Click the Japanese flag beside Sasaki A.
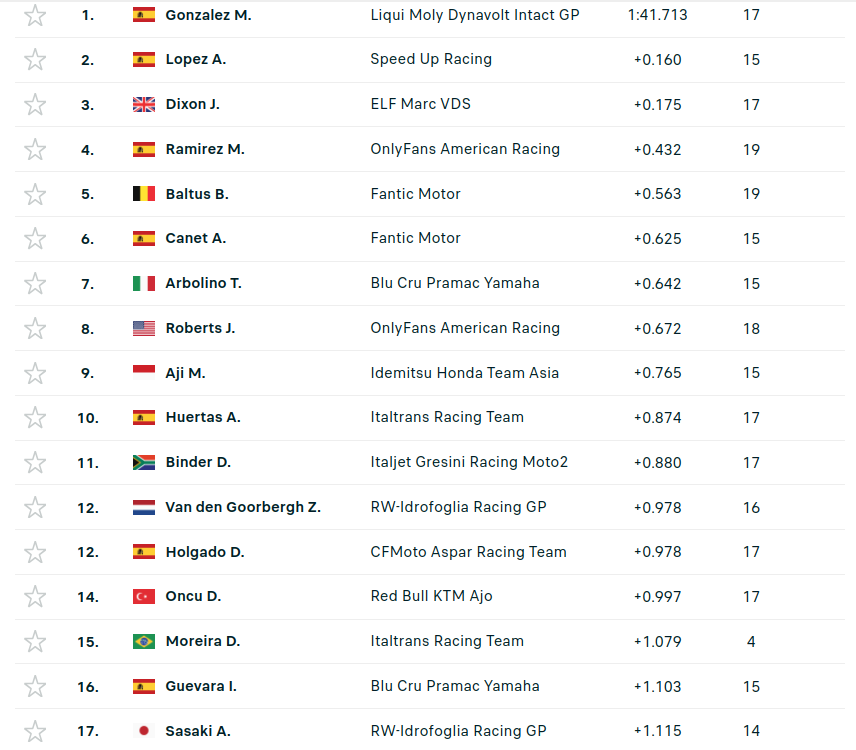The image size is (856, 750). [x=144, y=731]
